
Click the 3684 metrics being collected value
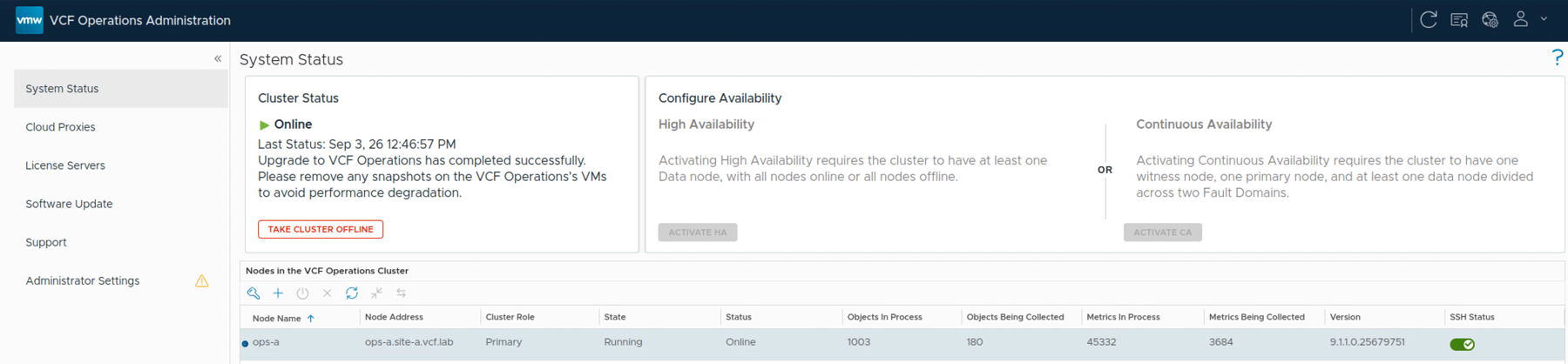coord(1220,342)
